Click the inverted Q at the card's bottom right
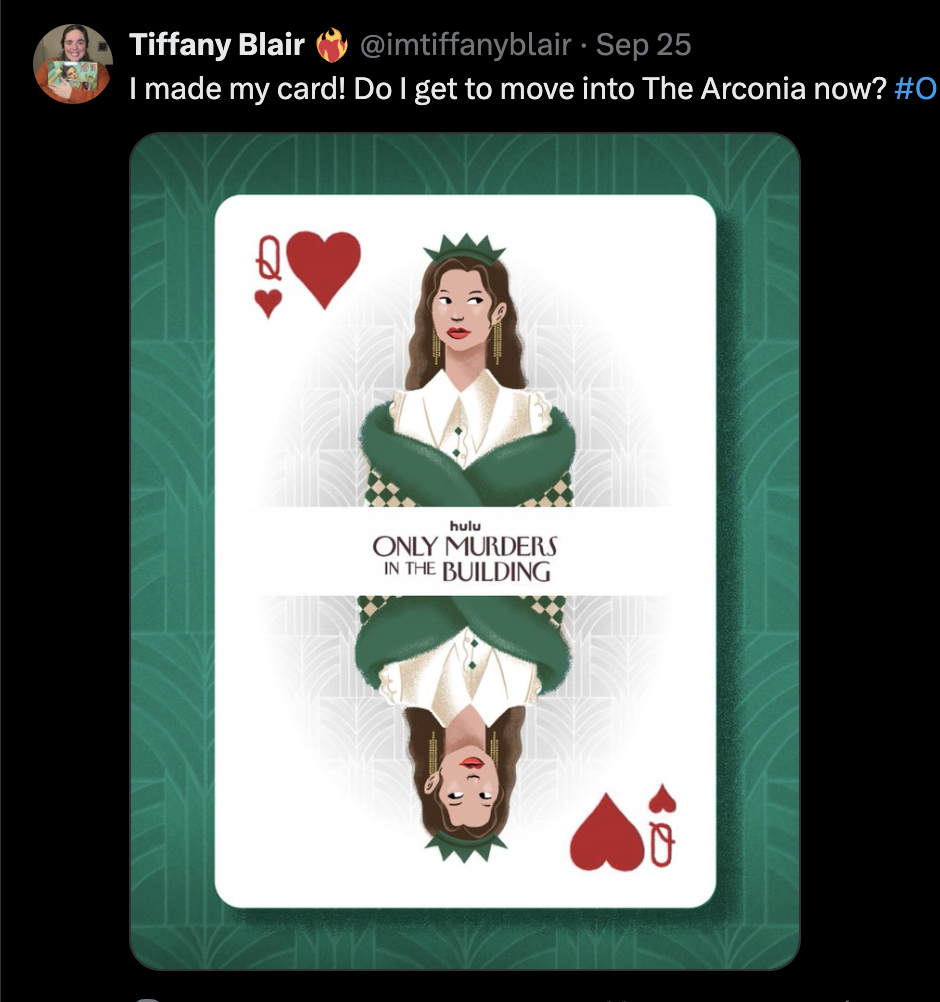The image size is (940, 1002). coord(662,844)
